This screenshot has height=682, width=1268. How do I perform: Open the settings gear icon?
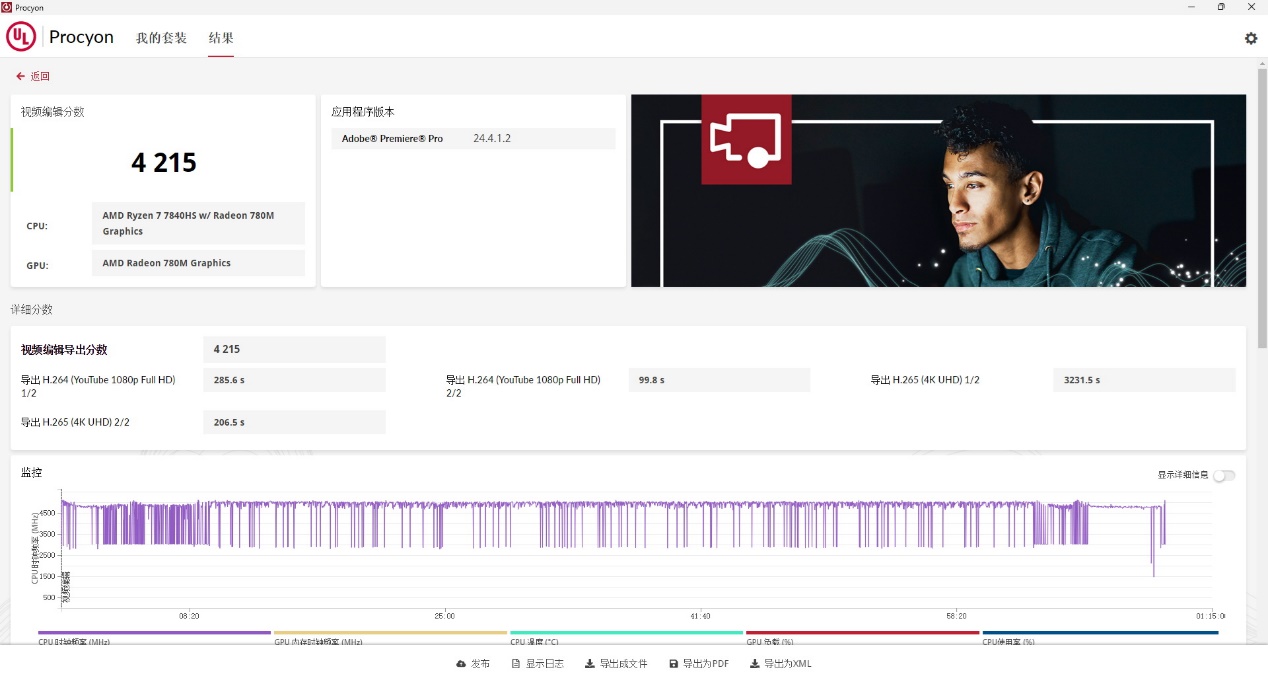pos(1250,38)
